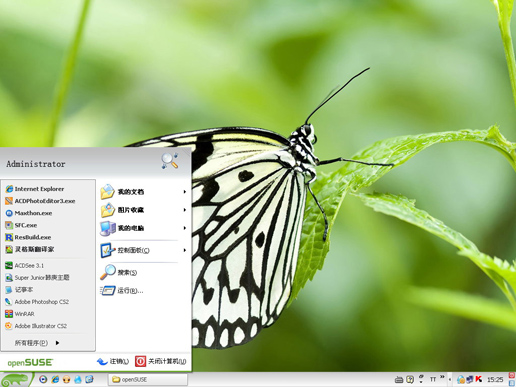Launch WinRAR from recent programs
Screen dimensions: 516x387
point(20,314)
